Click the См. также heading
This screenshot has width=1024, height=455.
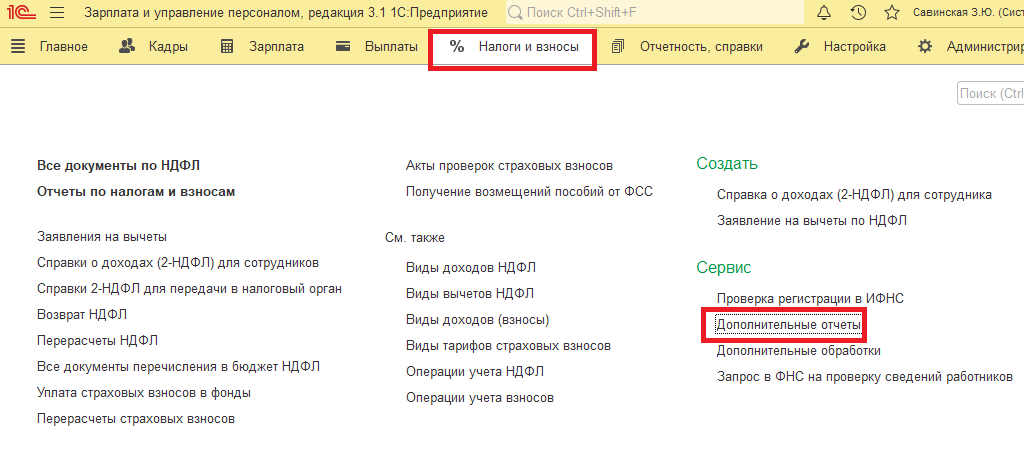pyautogui.click(x=415, y=238)
